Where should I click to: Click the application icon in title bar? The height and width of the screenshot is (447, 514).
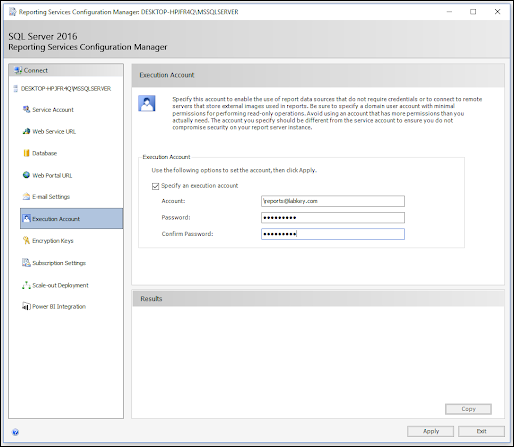point(13,12)
